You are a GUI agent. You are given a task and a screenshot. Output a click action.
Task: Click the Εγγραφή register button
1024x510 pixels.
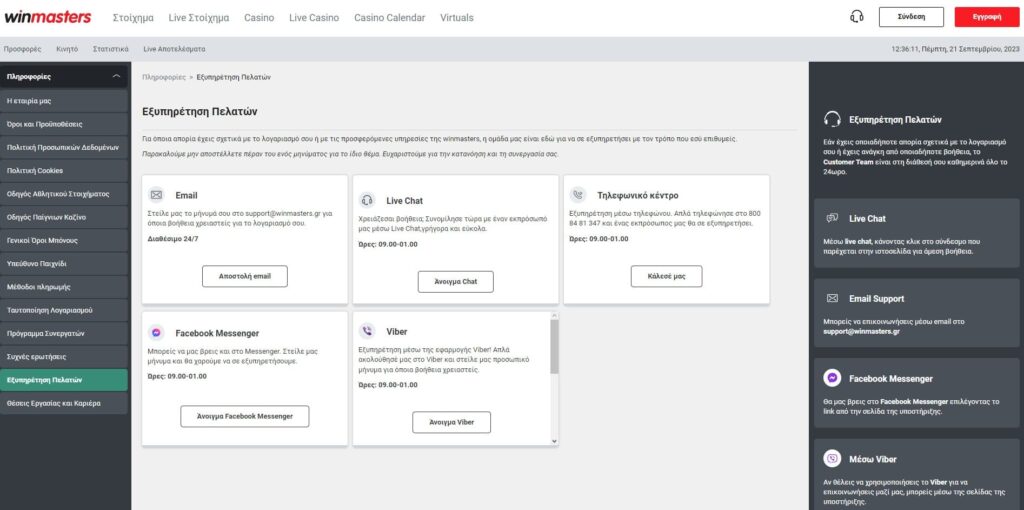pyautogui.click(x=986, y=17)
